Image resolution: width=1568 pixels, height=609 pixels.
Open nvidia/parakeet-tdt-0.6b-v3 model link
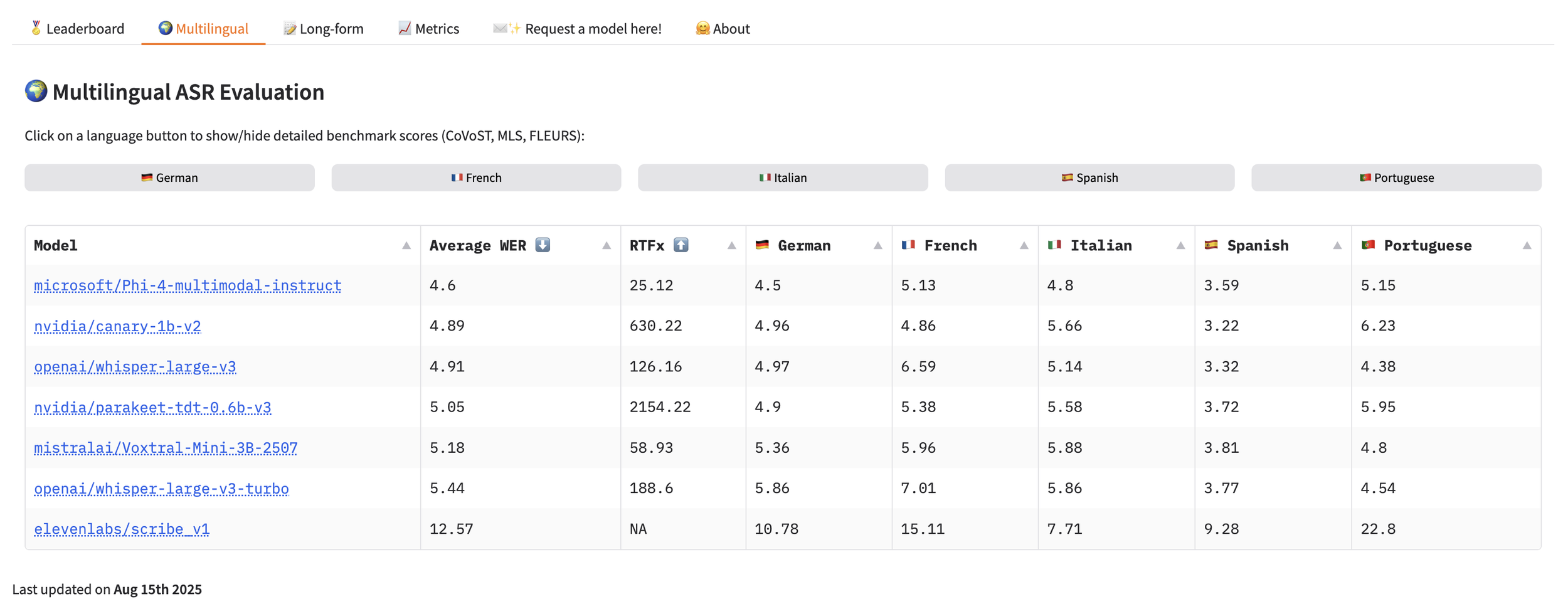click(x=152, y=407)
